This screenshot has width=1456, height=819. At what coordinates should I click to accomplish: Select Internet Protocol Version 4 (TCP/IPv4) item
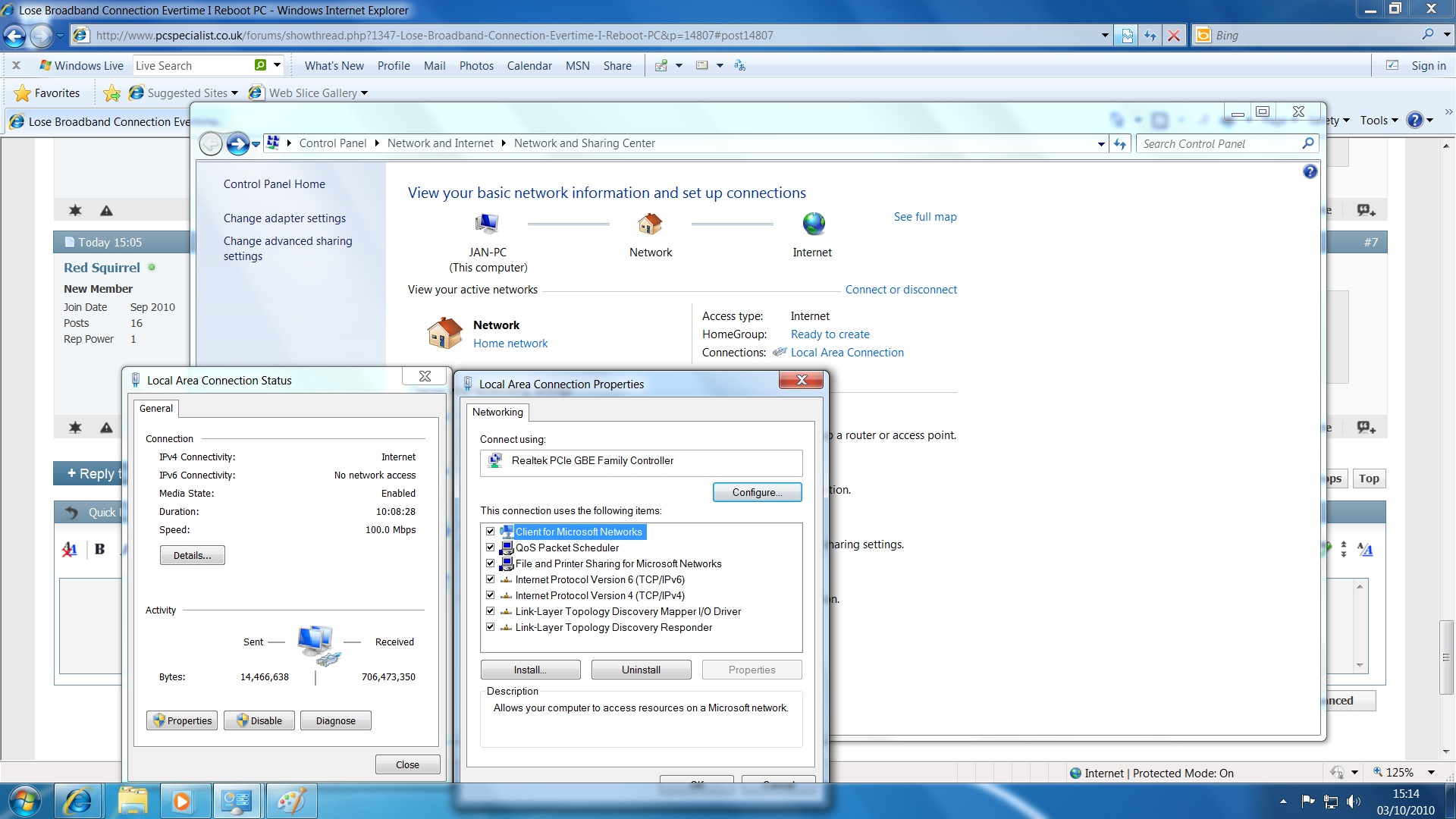point(600,595)
